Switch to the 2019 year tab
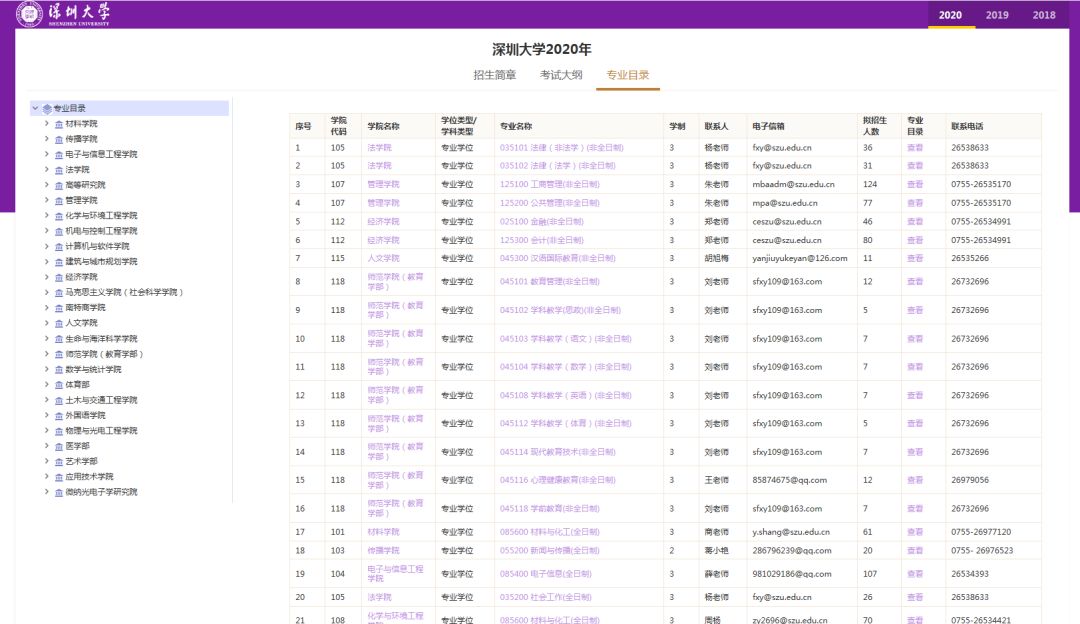Image resolution: width=1080 pixels, height=624 pixels. coord(997,15)
